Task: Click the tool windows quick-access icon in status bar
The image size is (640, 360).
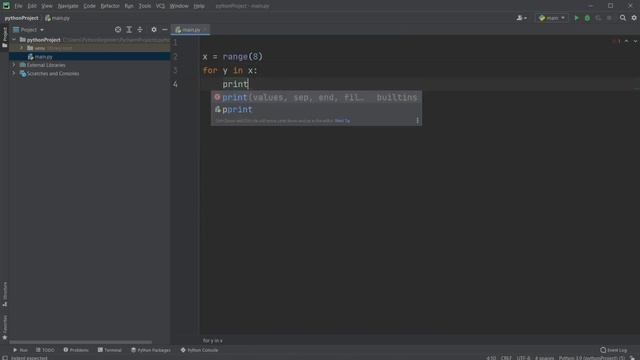Action: pyautogui.click(x=5, y=358)
